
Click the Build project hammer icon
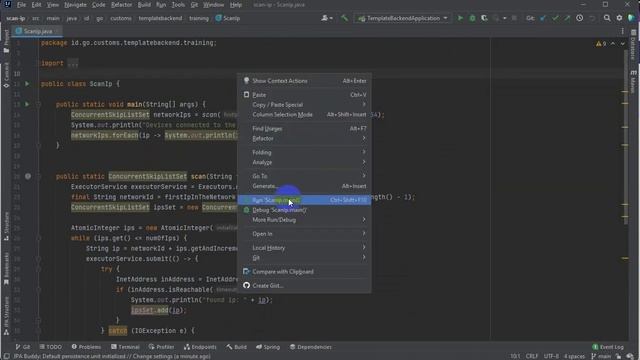coord(344,18)
